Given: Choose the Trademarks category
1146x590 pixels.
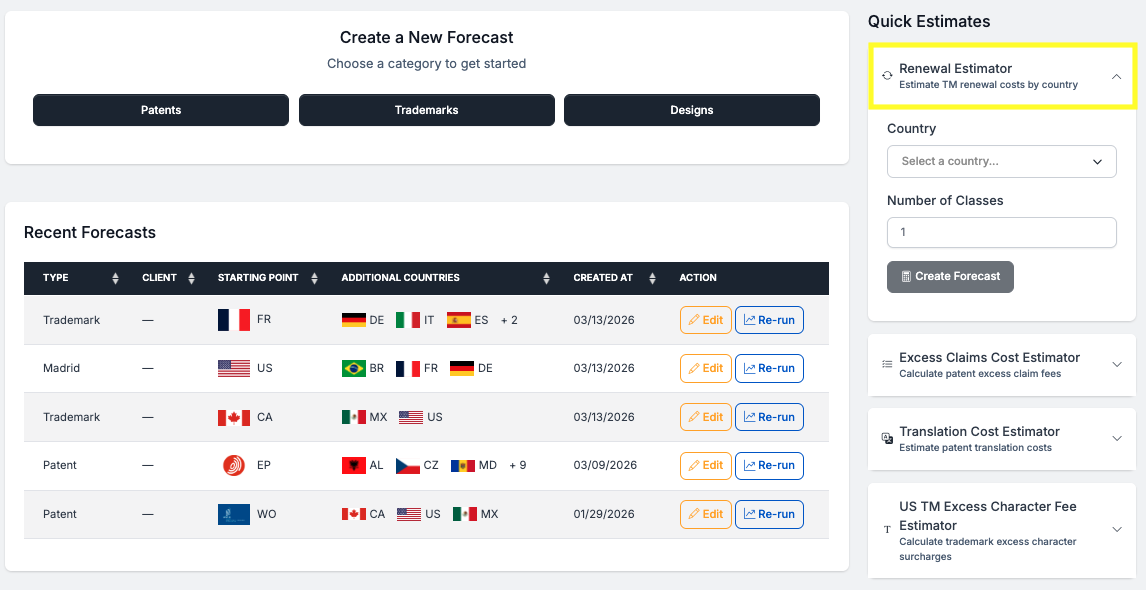Looking at the screenshot, I should pyautogui.click(x=426, y=110).
